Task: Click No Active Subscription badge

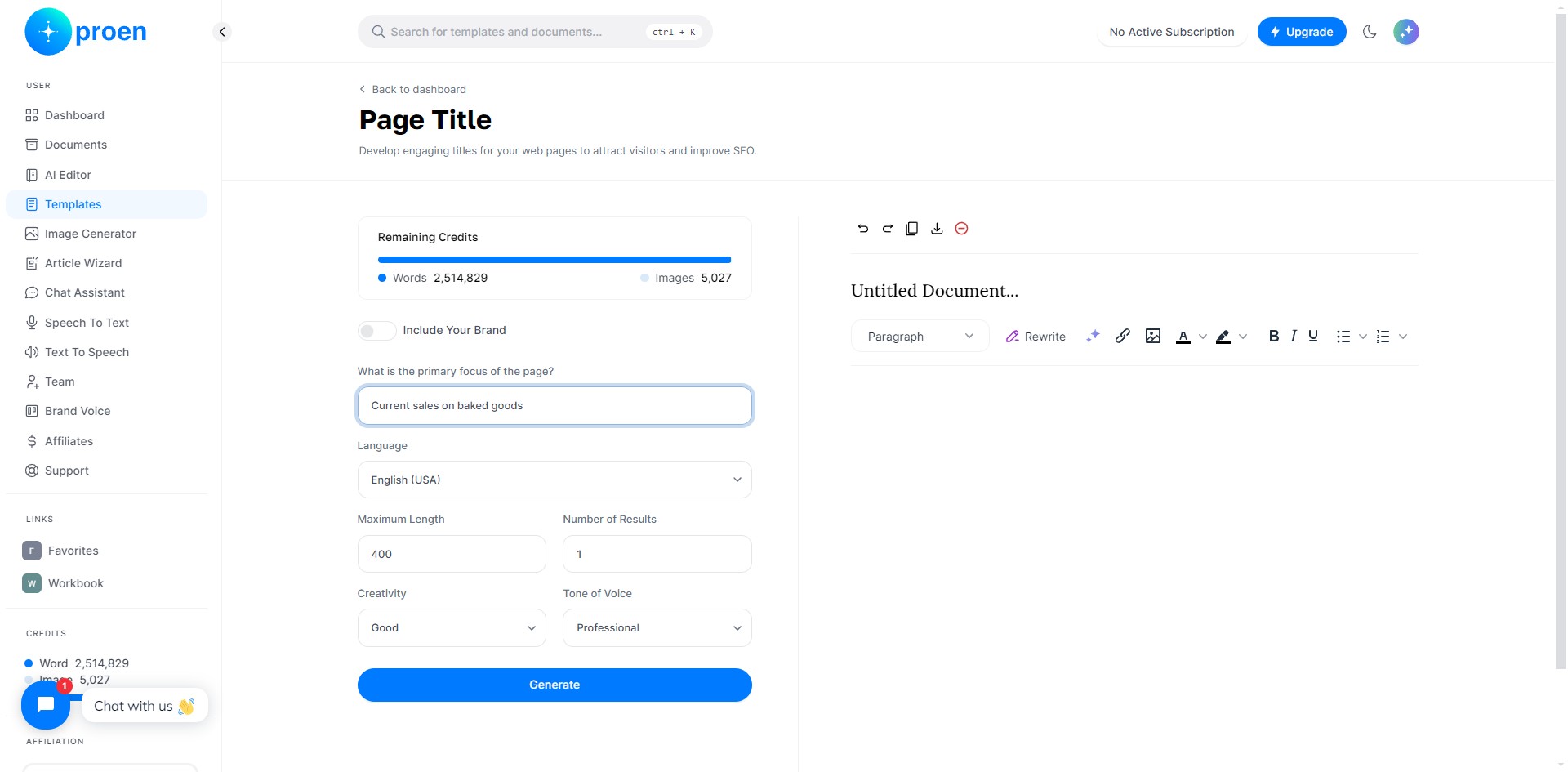Action: [1171, 32]
